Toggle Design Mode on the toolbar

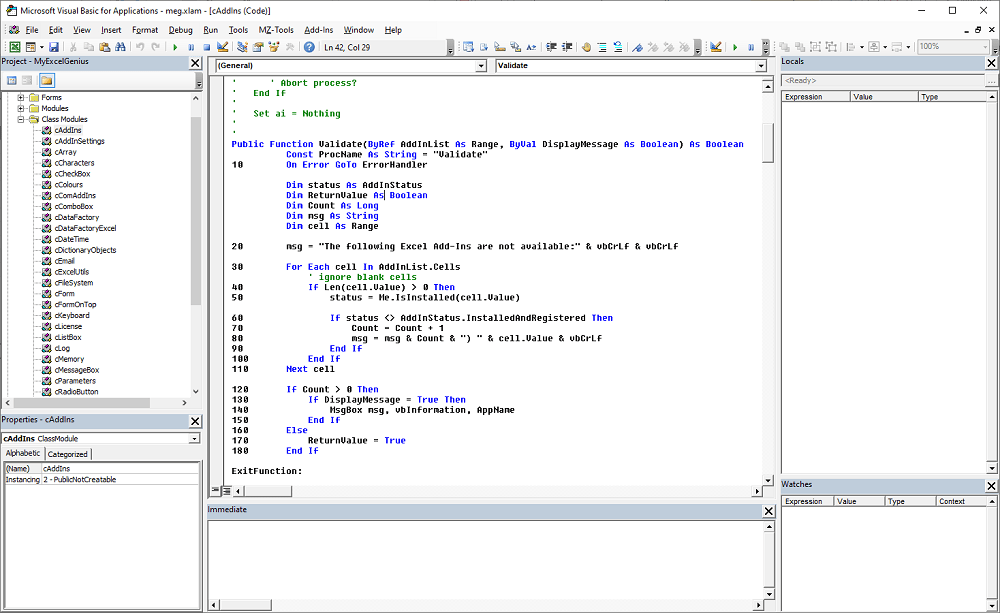click(222, 48)
